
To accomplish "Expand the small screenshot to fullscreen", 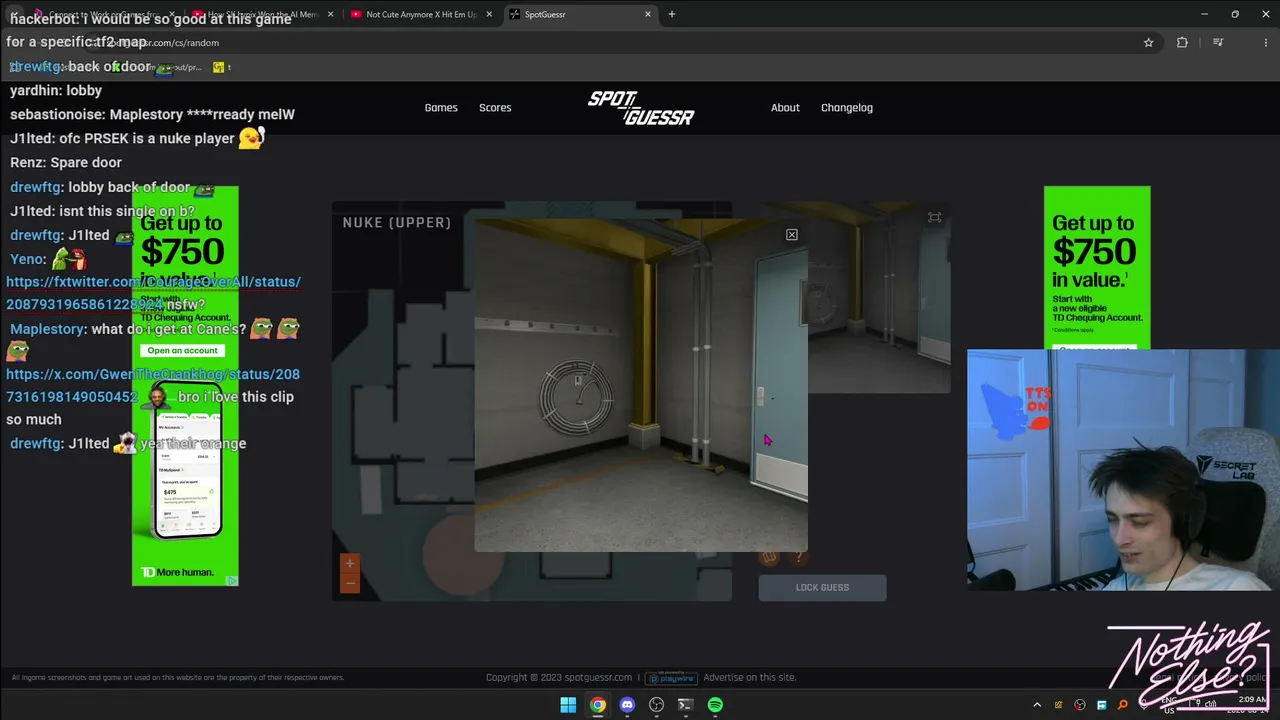I will click(934, 217).
